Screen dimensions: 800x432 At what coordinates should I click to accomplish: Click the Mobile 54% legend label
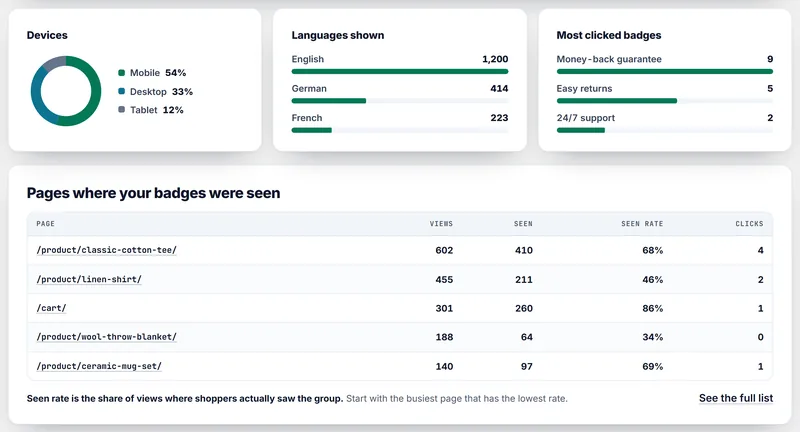(x=158, y=72)
